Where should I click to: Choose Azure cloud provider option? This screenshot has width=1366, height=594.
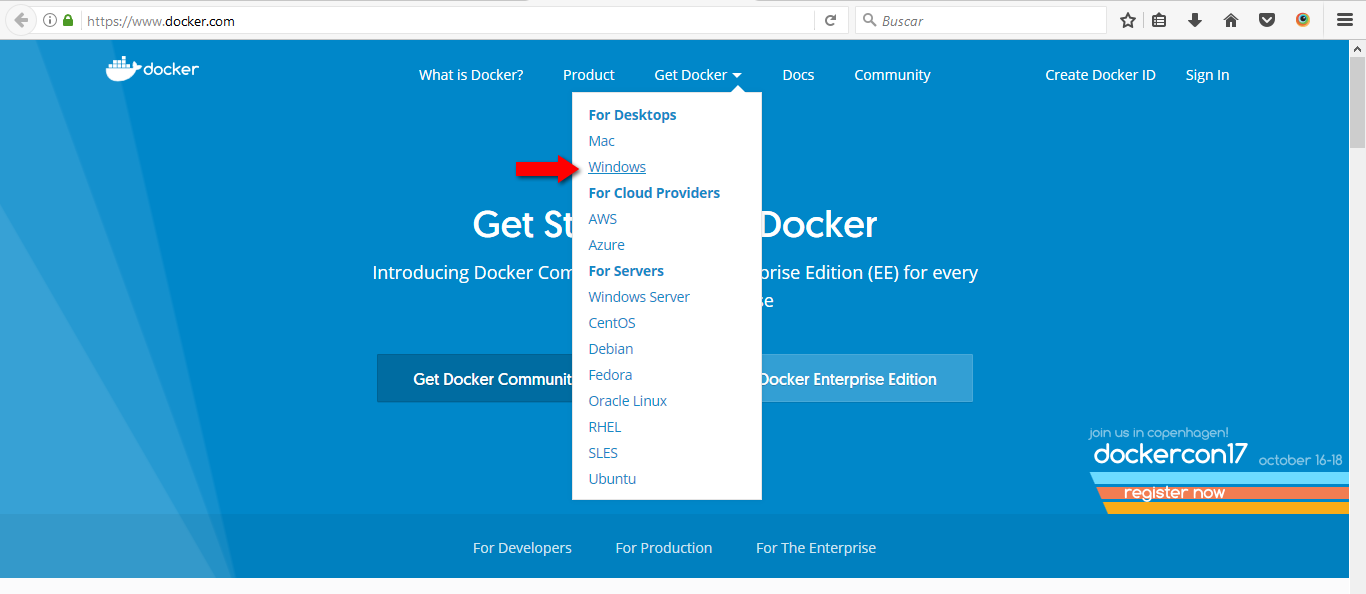[606, 245]
